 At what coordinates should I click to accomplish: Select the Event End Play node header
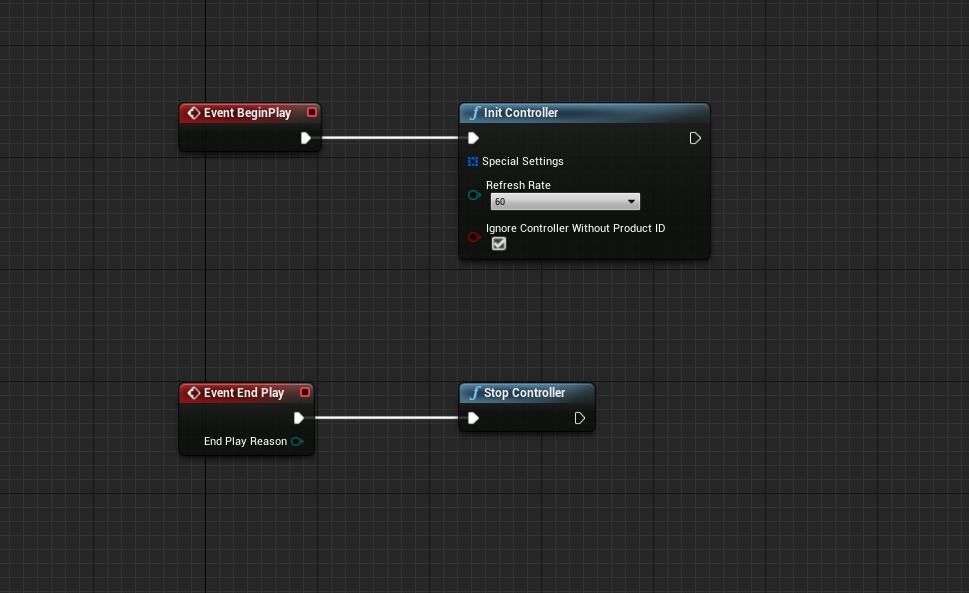(244, 393)
